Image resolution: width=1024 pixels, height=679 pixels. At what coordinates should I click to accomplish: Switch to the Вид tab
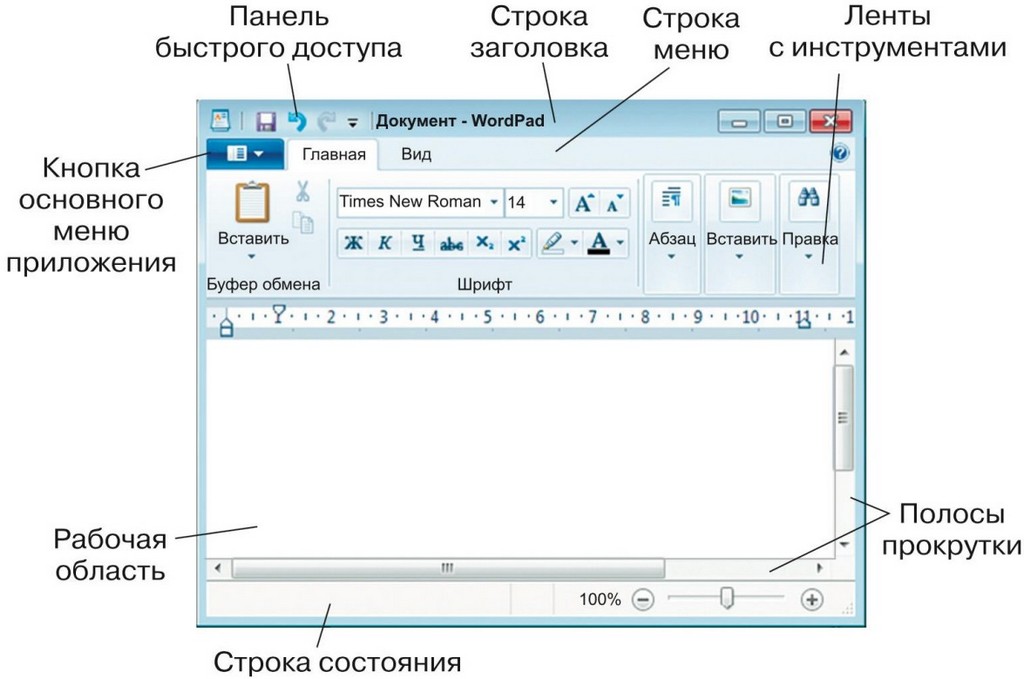pos(416,154)
